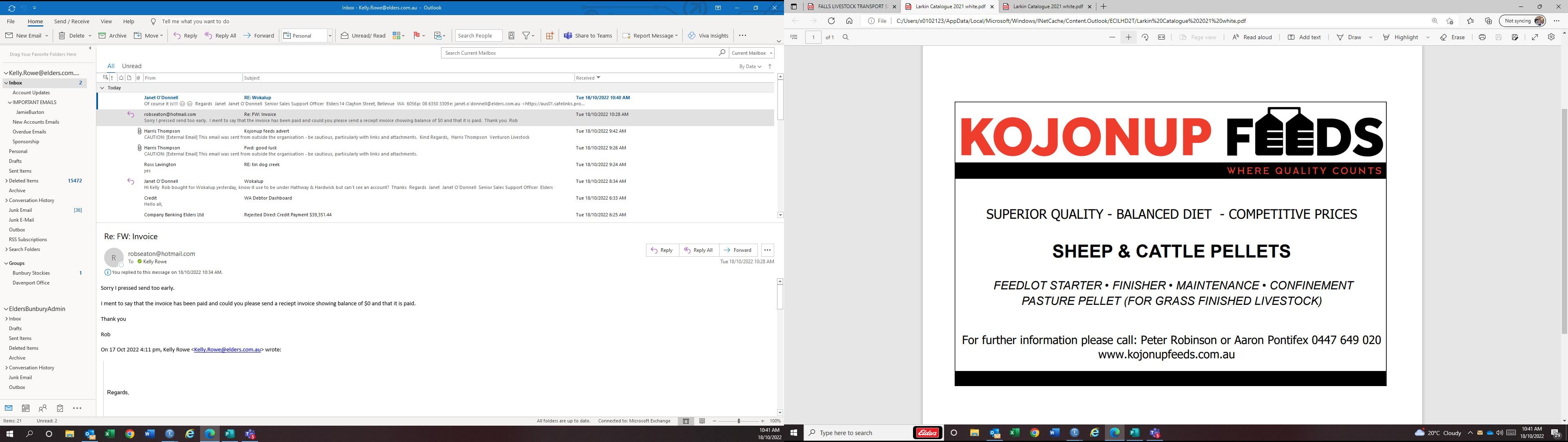Image resolution: width=1568 pixels, height=442 pixels.
Task: Click Read aloud in PDF toolbar
Action: [1252, 37]
